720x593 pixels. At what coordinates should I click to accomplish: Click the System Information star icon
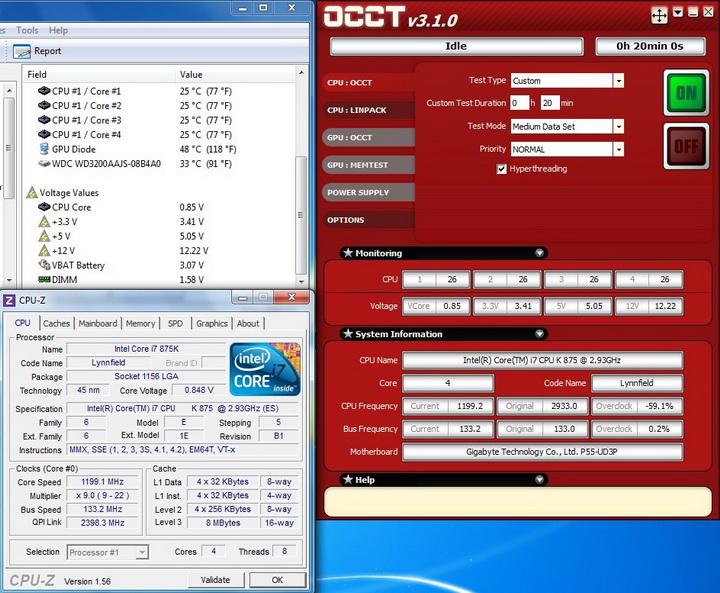point(348,333)
